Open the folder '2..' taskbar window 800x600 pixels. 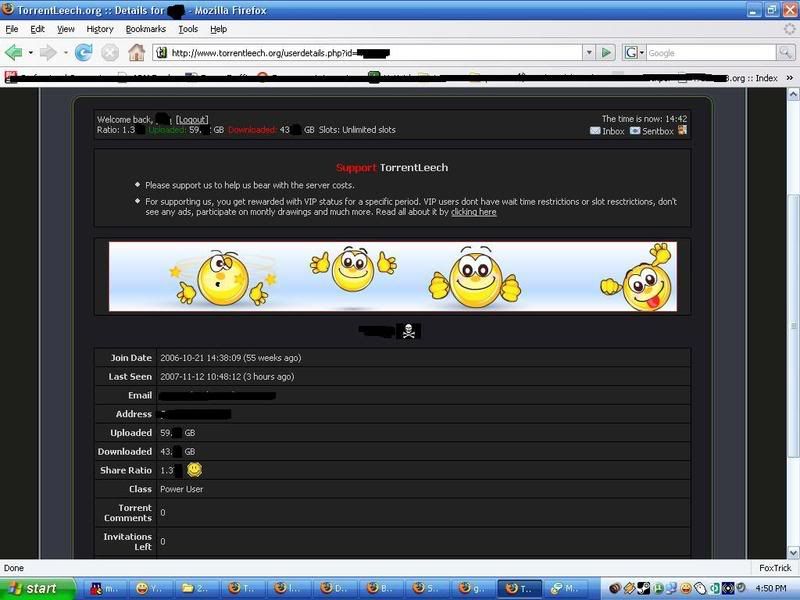point(196,588)
